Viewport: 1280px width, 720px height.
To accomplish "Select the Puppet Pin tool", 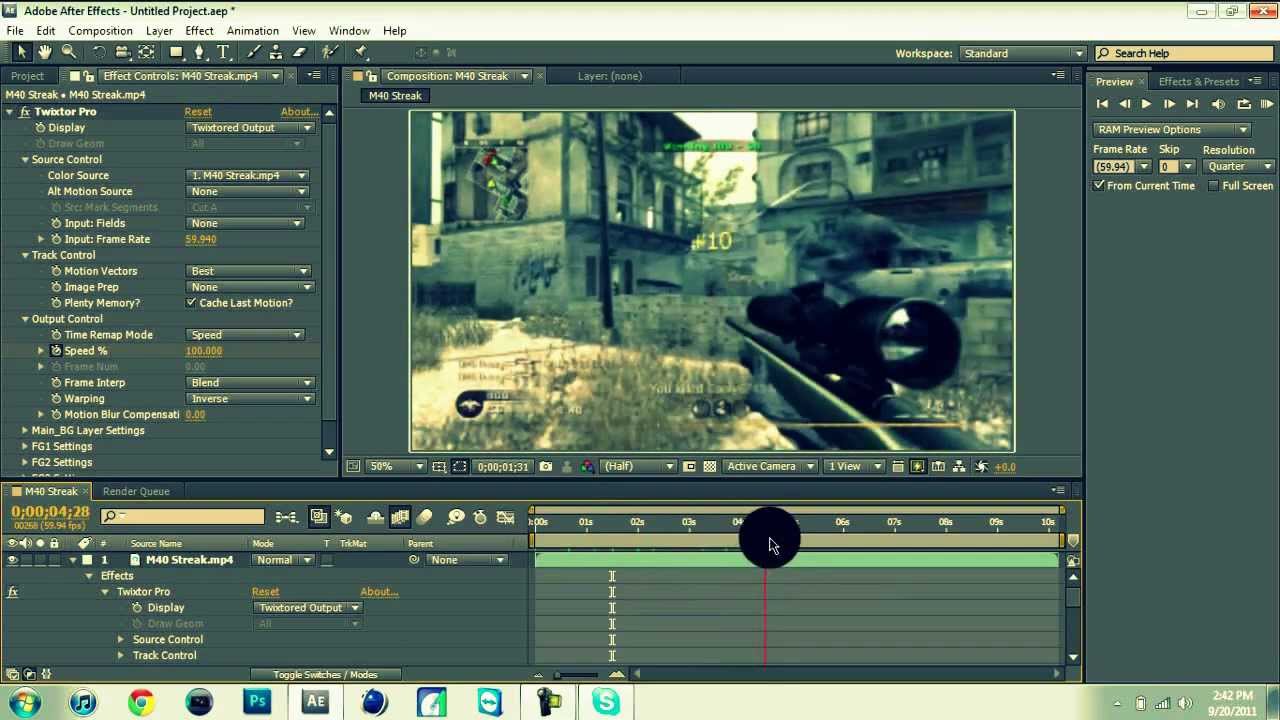I will tap(361, 52).
